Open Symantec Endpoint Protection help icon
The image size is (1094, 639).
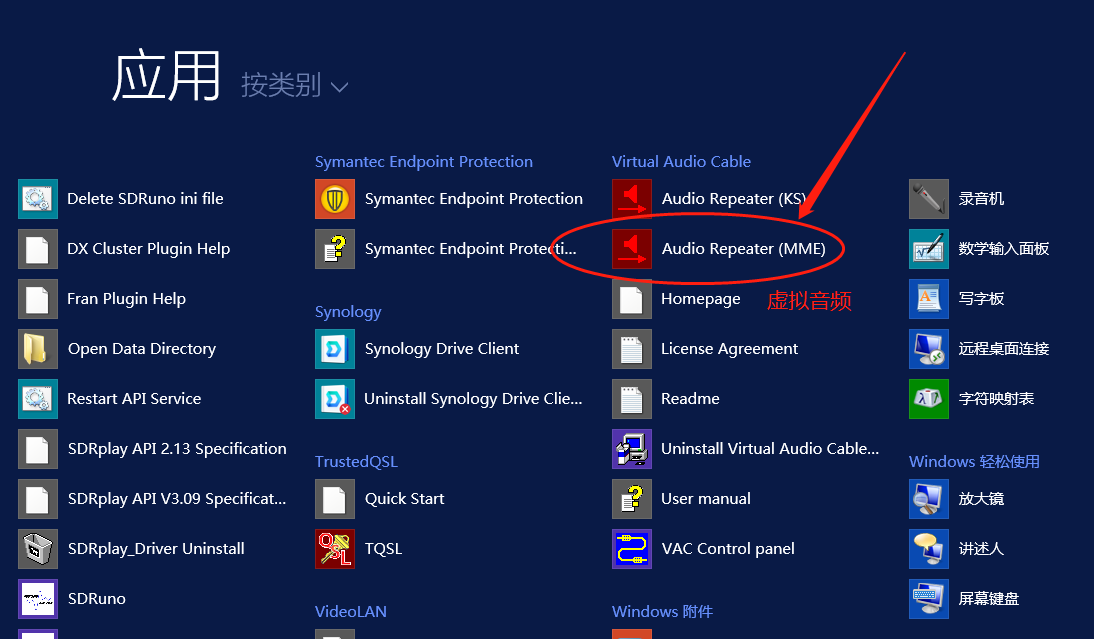(x=335, y=249)
